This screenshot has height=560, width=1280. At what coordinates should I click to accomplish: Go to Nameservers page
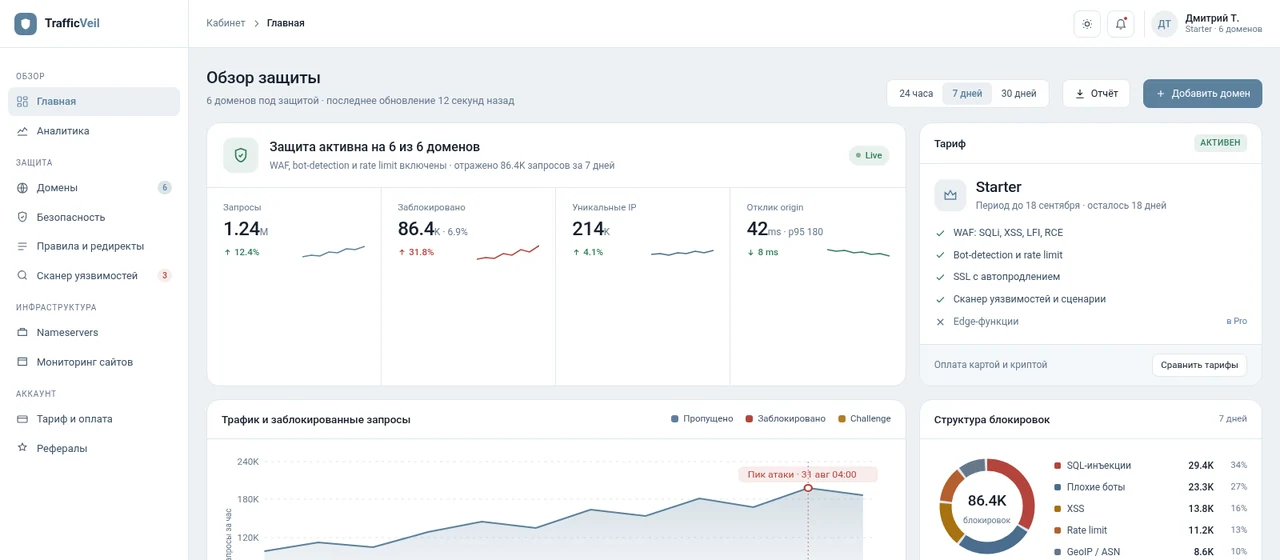(94, 332)
